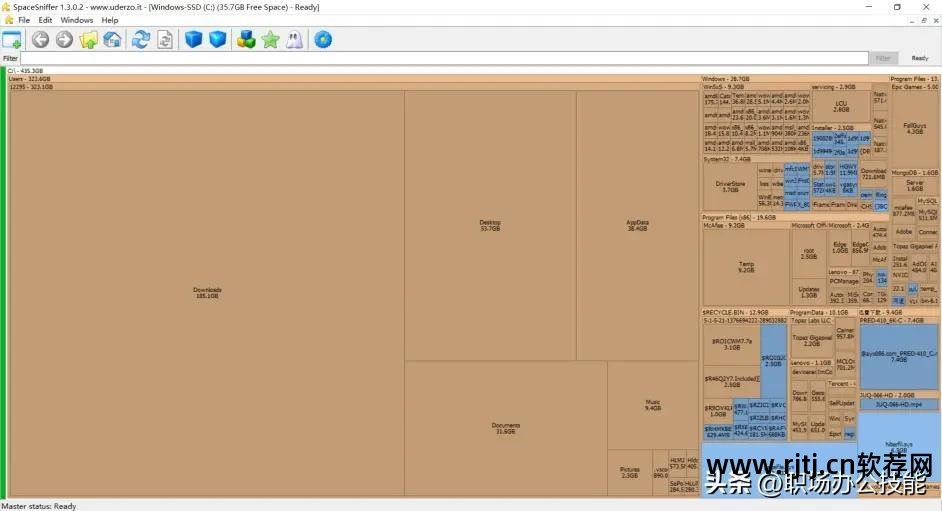This screenshot has width=942, height=511.
Task: Open settings with the blue gear icon
Action: click(x=323, y=40)
